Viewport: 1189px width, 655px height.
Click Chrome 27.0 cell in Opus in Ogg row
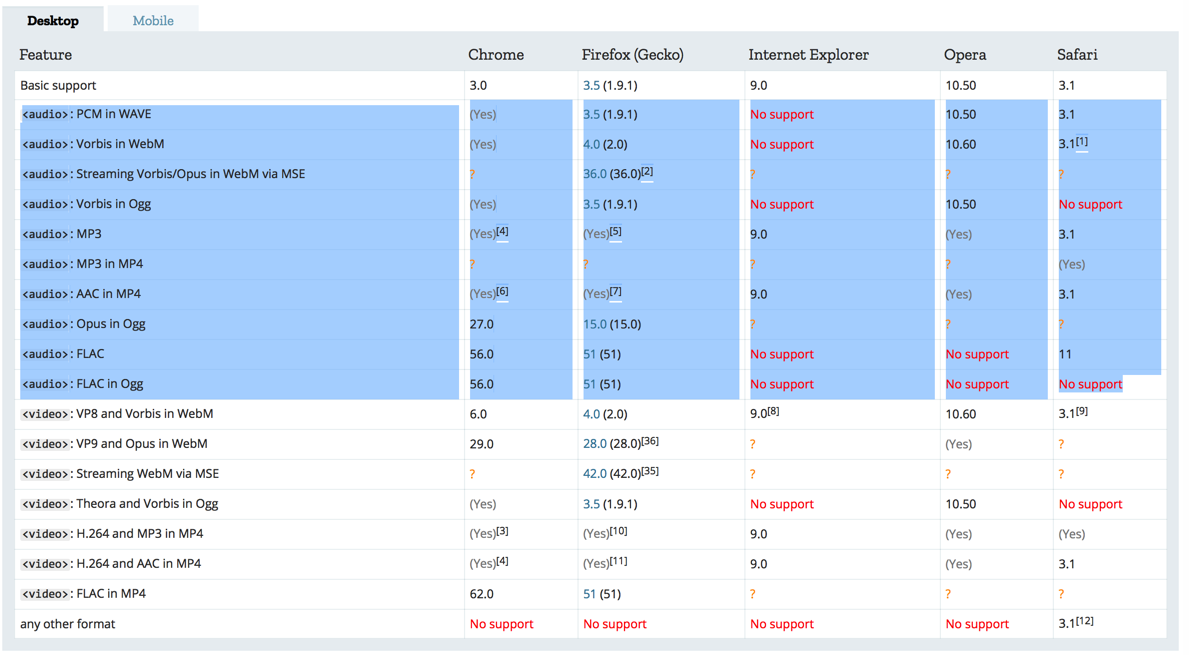point(482,324)
